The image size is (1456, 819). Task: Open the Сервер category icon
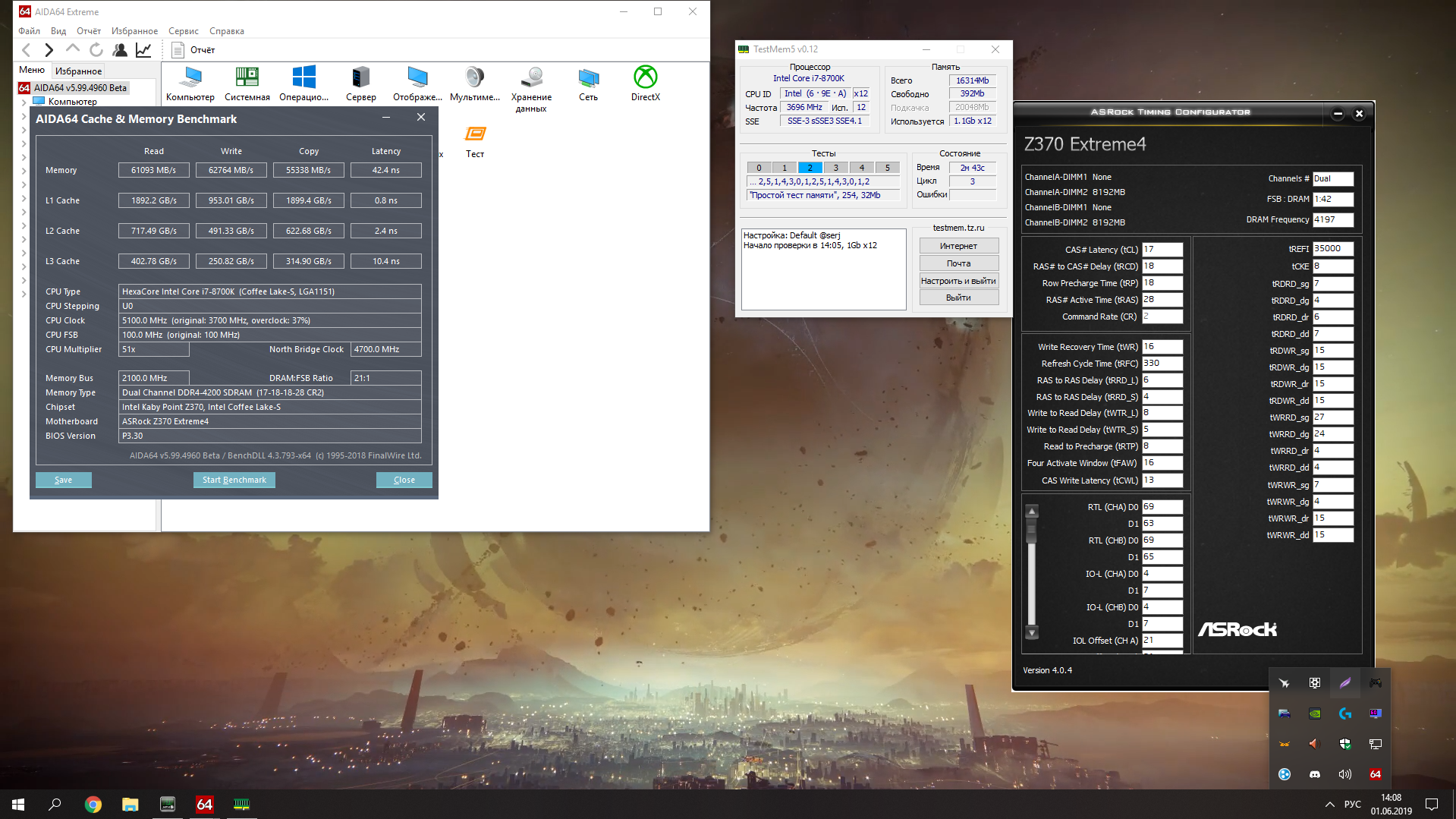[x=361, y=83]
